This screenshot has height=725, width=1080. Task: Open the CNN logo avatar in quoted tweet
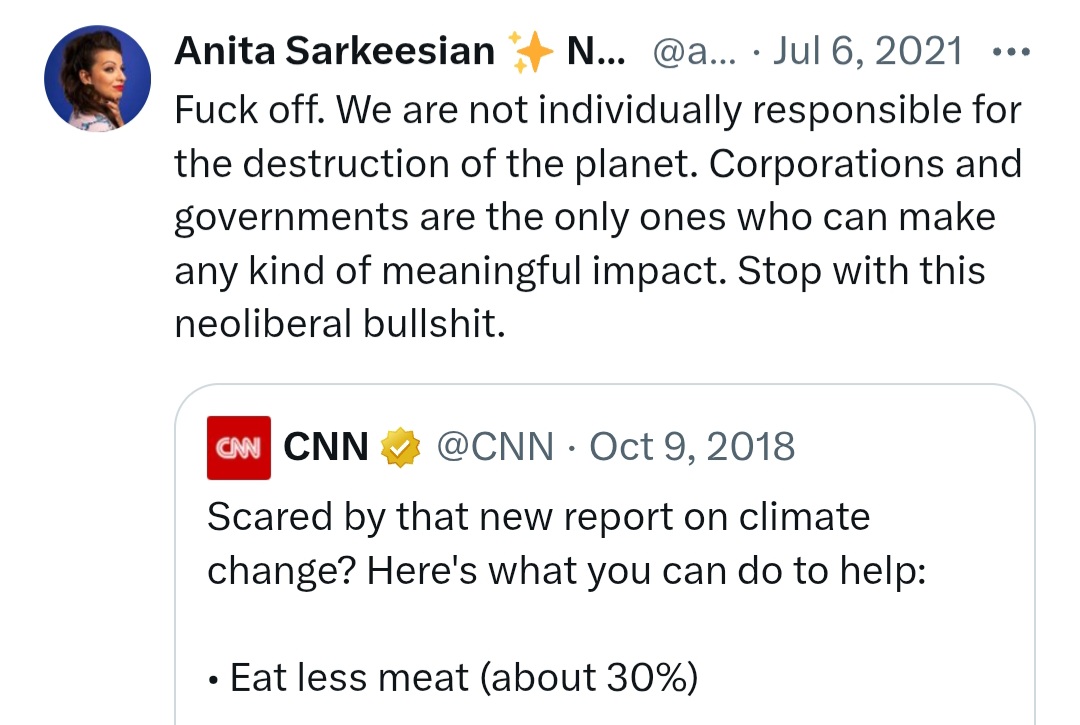coord(238,447)
